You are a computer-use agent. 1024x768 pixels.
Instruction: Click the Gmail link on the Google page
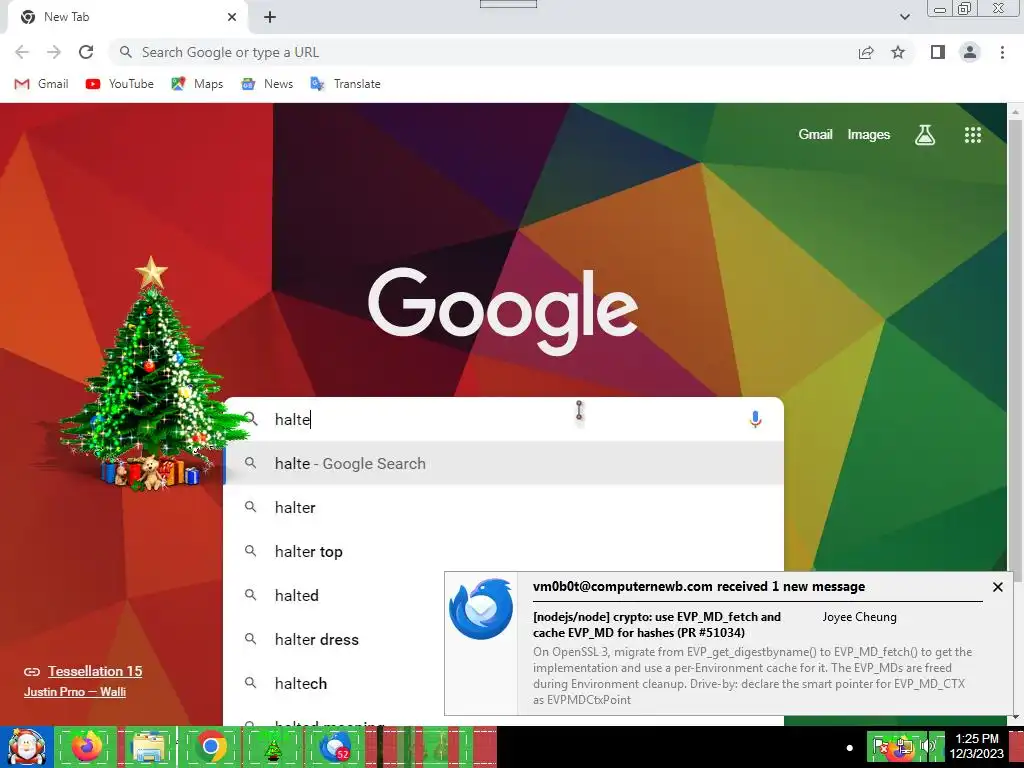(x=815, y=135)
